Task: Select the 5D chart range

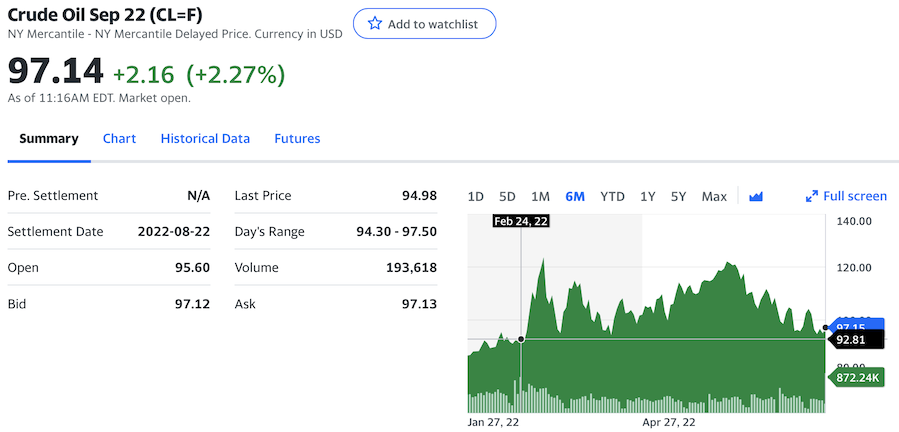Action: tap(507, 196)
